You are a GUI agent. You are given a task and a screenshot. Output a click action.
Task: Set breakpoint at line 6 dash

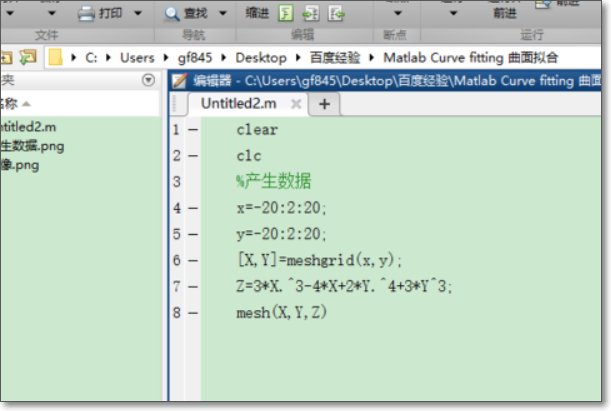pyautogui.click(x=193, y=260)
